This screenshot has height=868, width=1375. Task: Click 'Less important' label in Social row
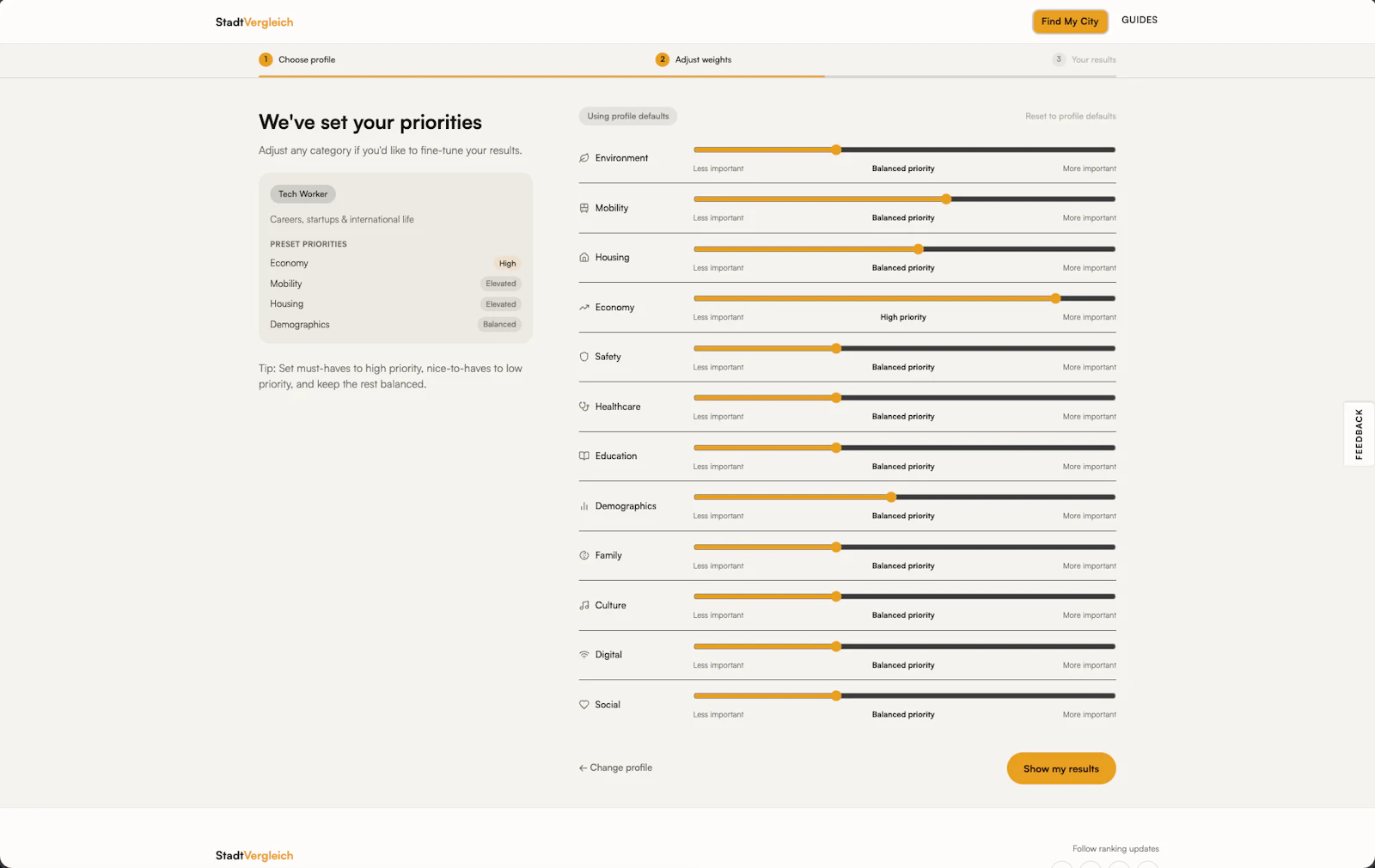(x=718, y=714)
